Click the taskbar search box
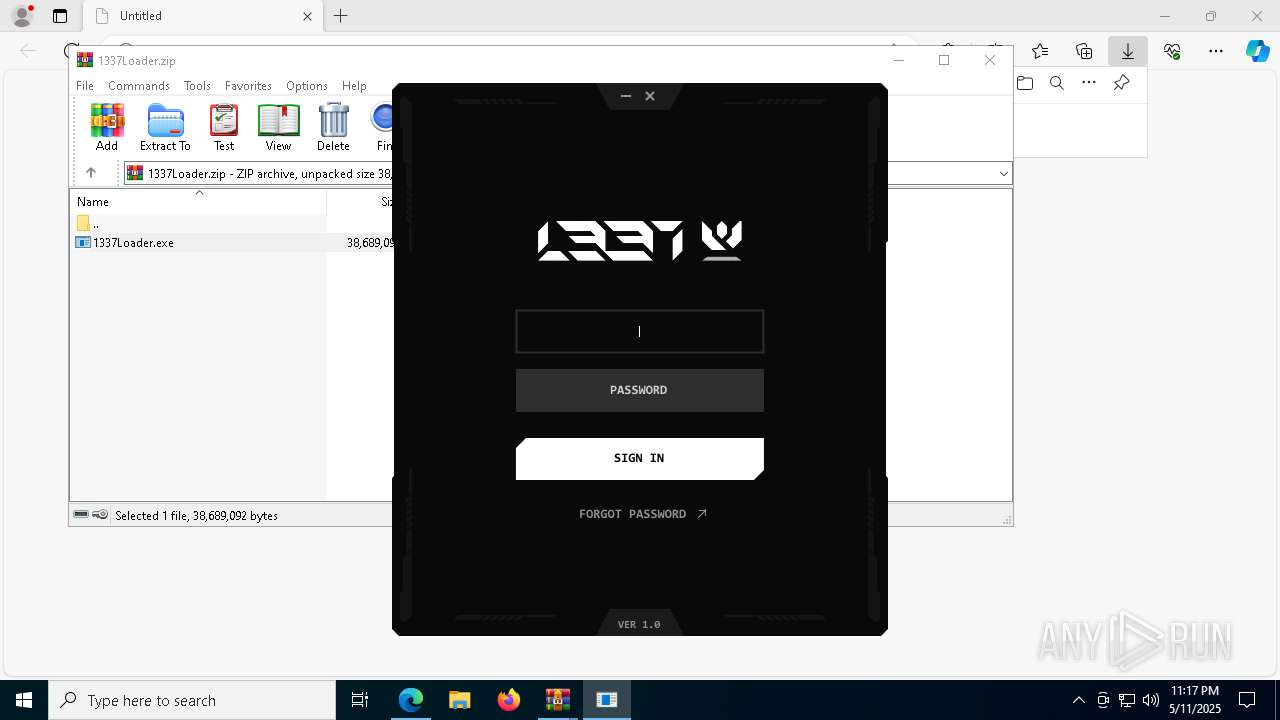This screenshot has width=1280, height=720. coord(192,700)
